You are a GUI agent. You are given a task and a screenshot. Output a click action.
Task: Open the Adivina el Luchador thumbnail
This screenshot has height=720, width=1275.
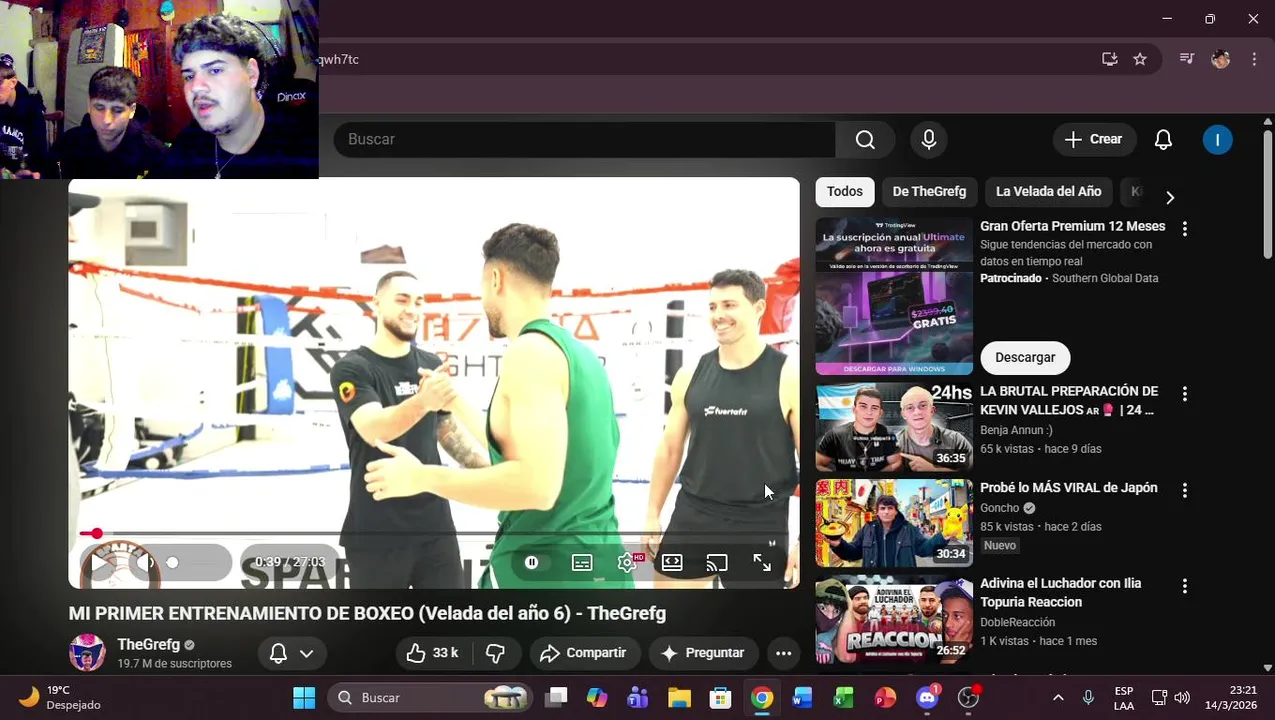tap(894, 619)
